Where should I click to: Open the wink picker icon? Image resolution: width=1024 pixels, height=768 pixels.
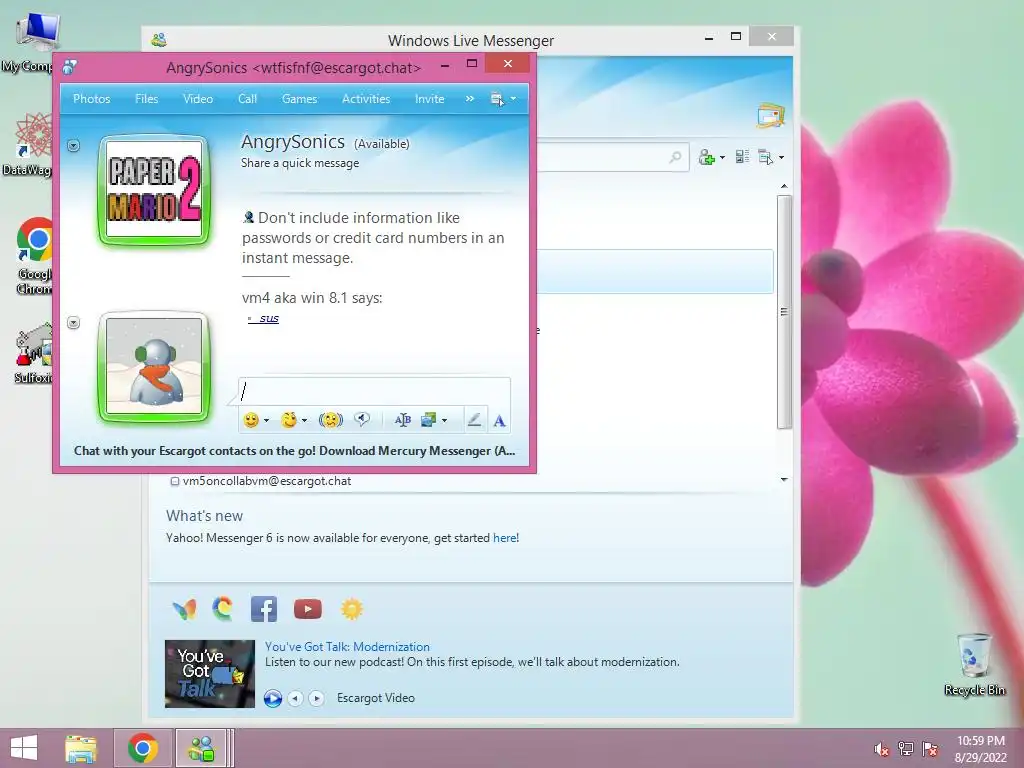[x=289, y=420]
